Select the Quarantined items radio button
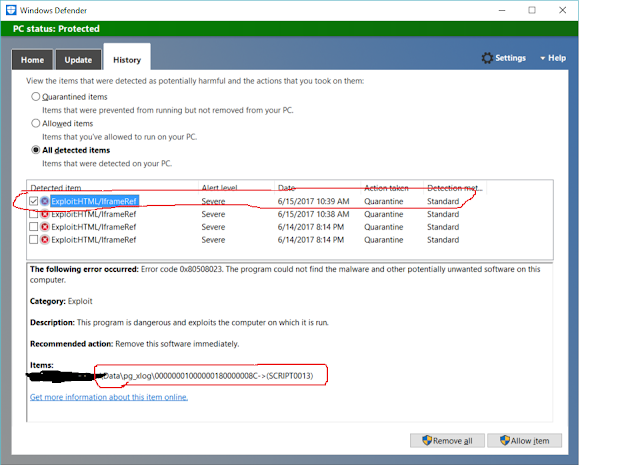Viewport: 640px width, 465px height. (36, 97)
